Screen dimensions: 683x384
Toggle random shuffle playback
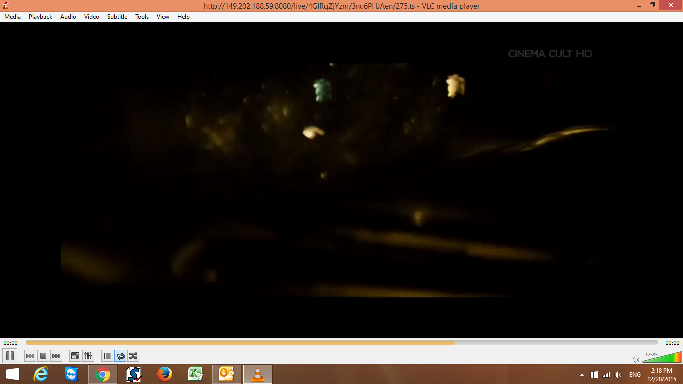tap(133, 356)
